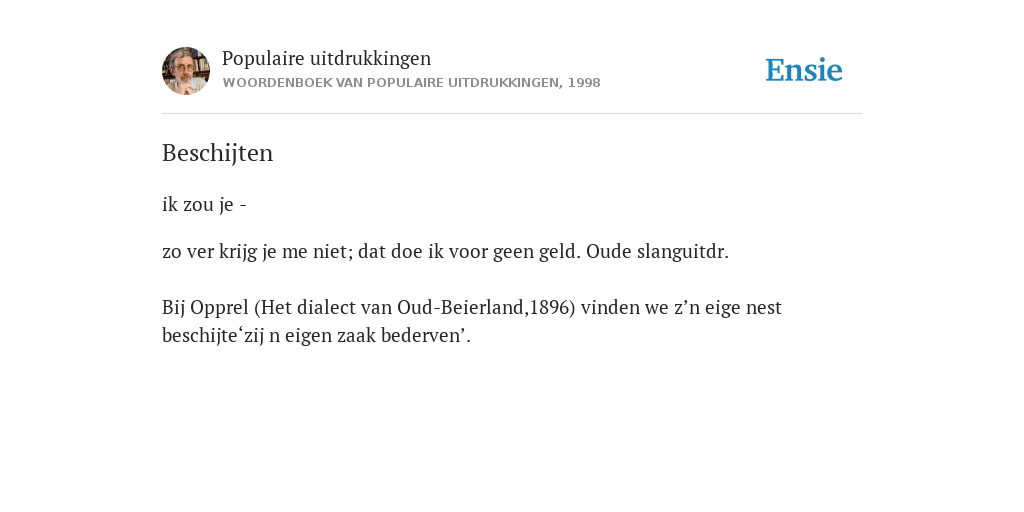Image resolution: width=1024 pixels, height=512 pixels.
Task: Click the words 'eigen zaak bederven'
Action: pyautogui.click(x=374, y=336)
